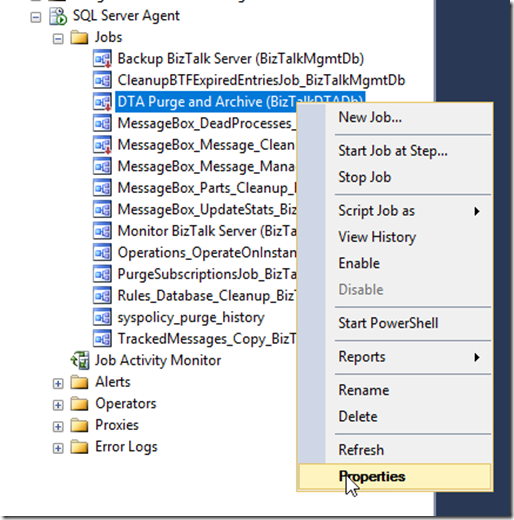
Task: Click the SQL Server Agent icon
Action: coord(58,16)
